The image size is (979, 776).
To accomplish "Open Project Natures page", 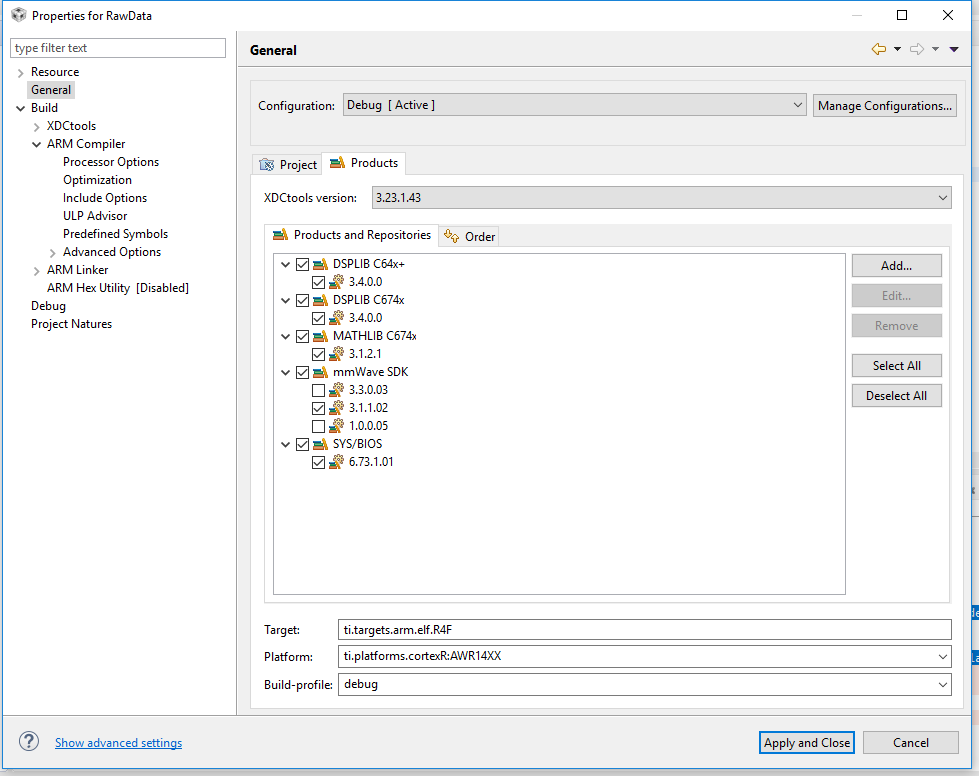I will click(72, 324).
